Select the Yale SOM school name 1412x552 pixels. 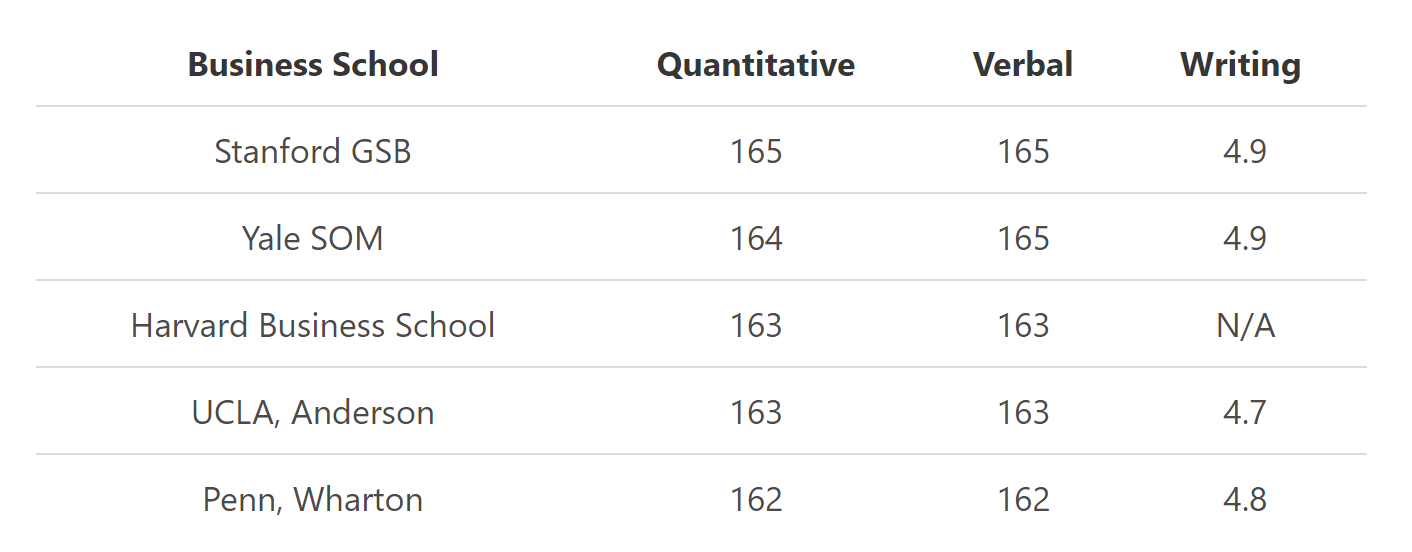coord(313,239)
